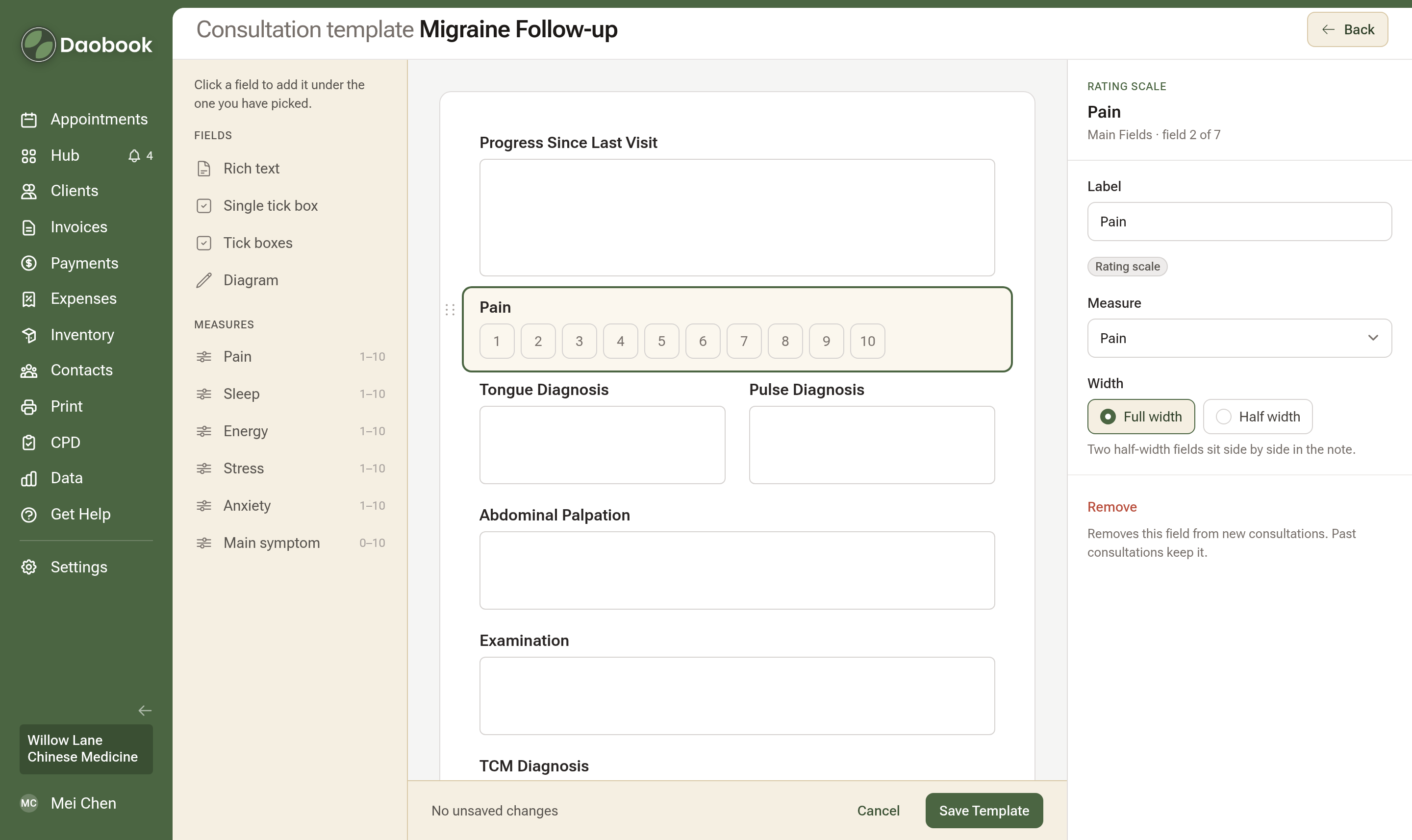Add the Energy measure
This screenshot has height=840, width=1412.
[290, 431]
